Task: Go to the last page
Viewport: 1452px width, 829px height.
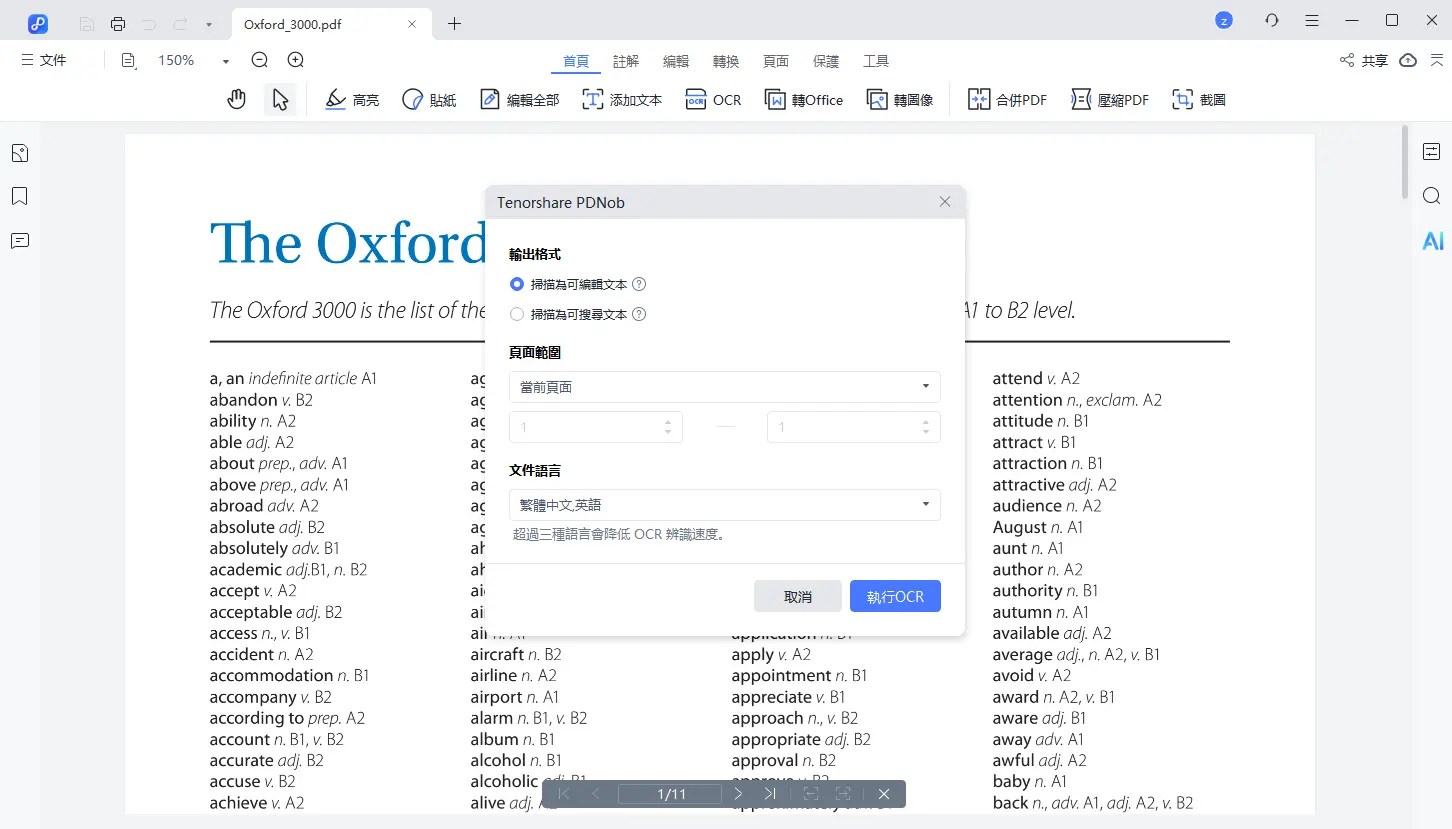Action: 770,794
